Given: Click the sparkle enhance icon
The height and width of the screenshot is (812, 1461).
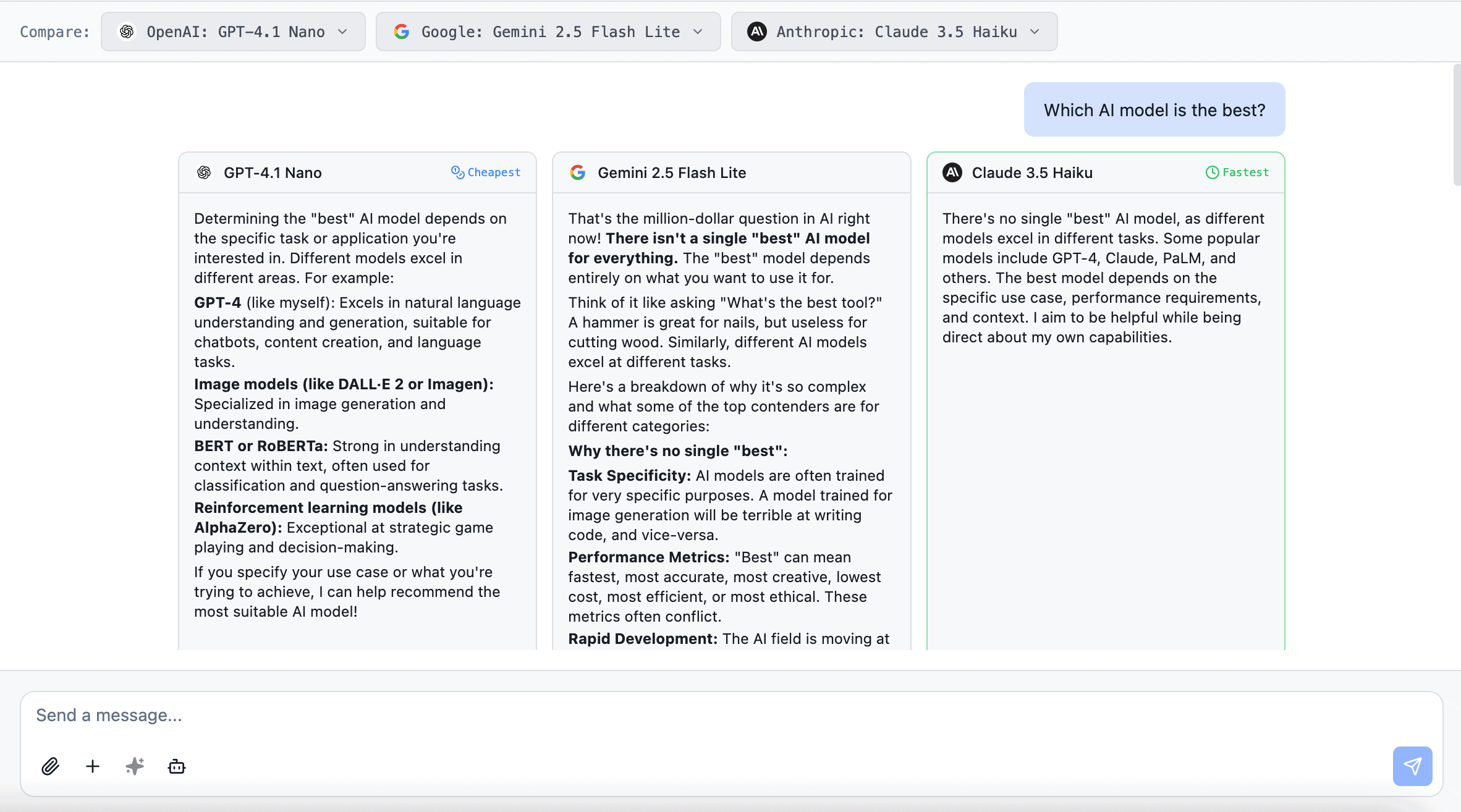Looking at the screenshot, I should pos(135,766).
